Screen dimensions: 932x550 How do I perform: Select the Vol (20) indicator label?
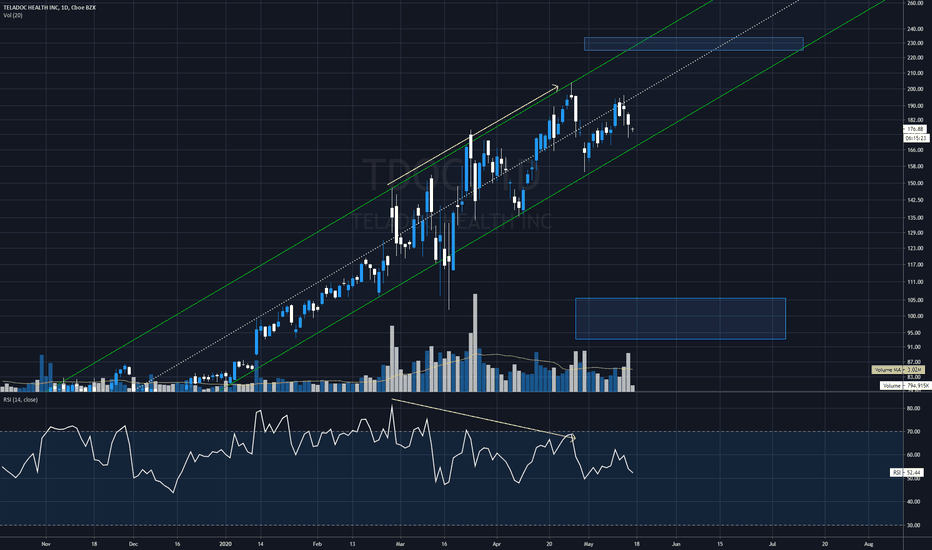(x=13, y=15)
